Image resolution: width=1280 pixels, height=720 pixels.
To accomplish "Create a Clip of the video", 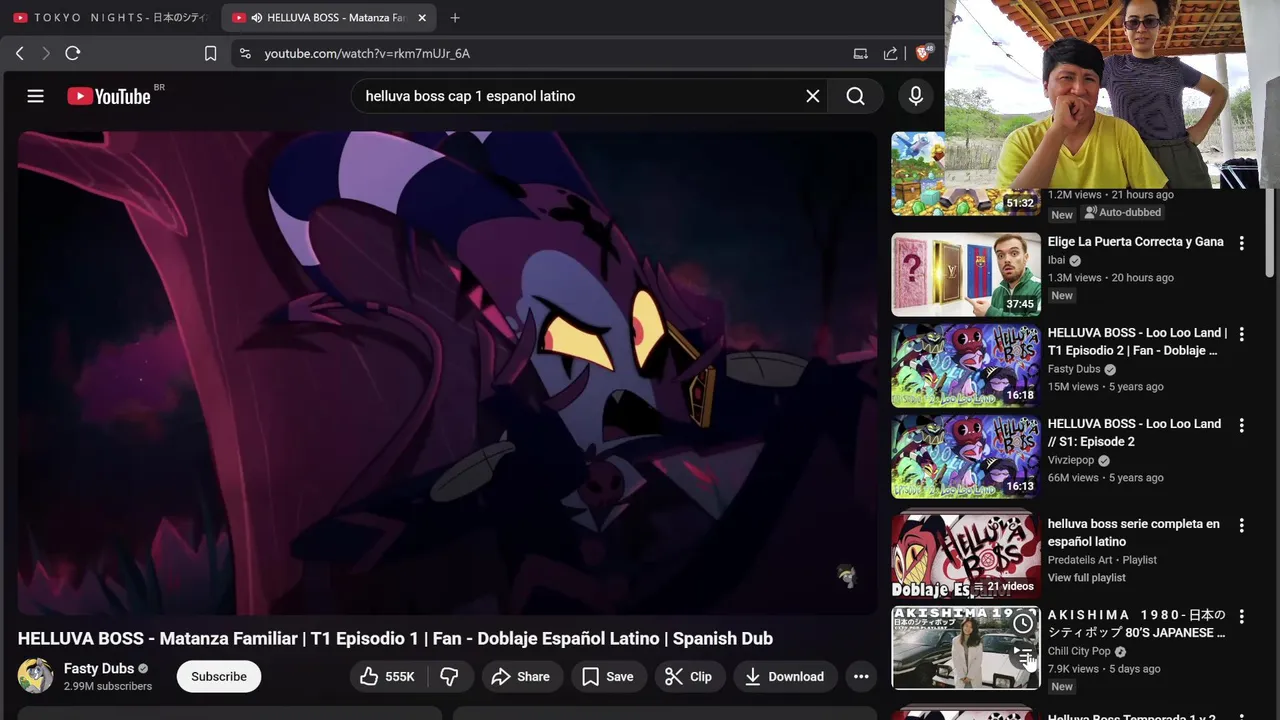I will coord(689,677).
